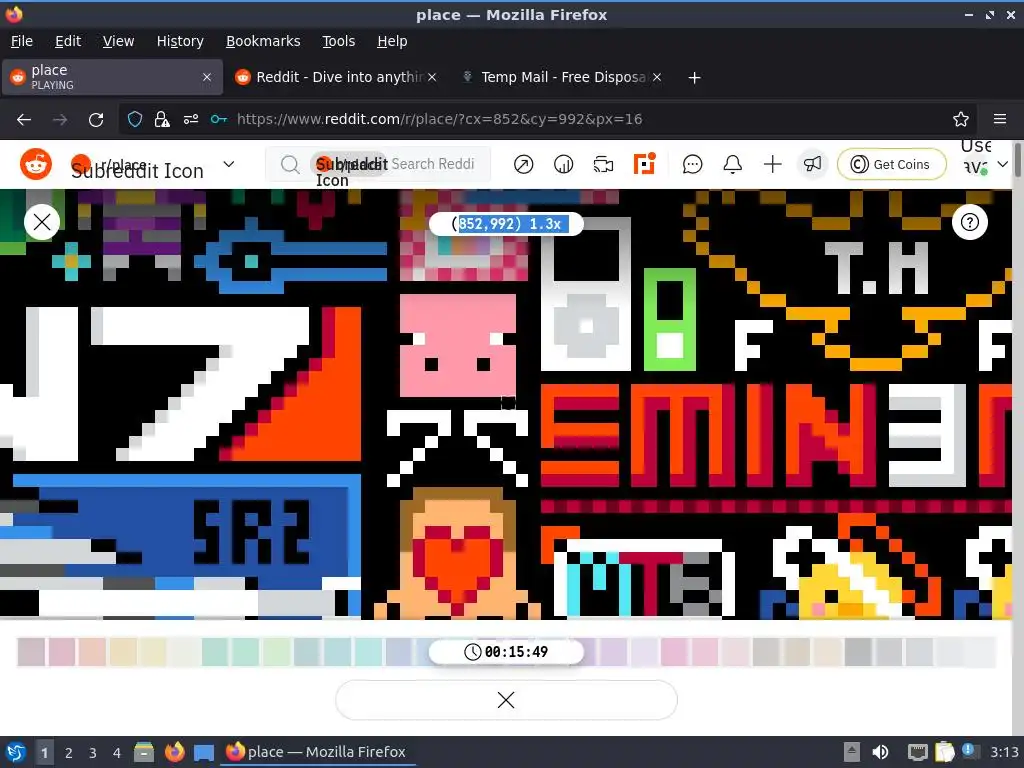Image resolution: width=1024 pixels, height=768 pixels.
Task: Open the Edit menu
Action: click(x=68, y=41)
